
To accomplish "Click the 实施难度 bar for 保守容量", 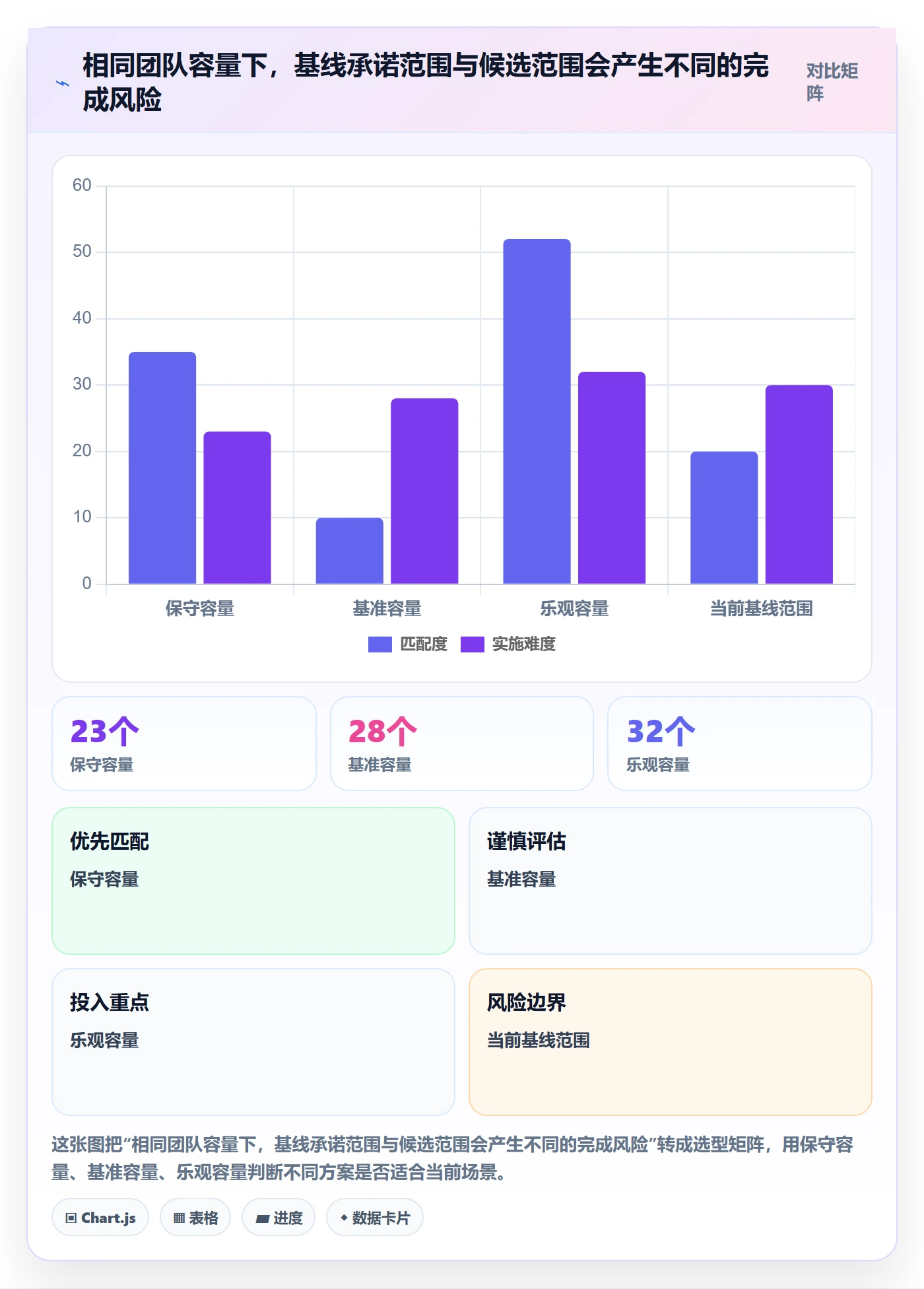I will coord(237,508).
